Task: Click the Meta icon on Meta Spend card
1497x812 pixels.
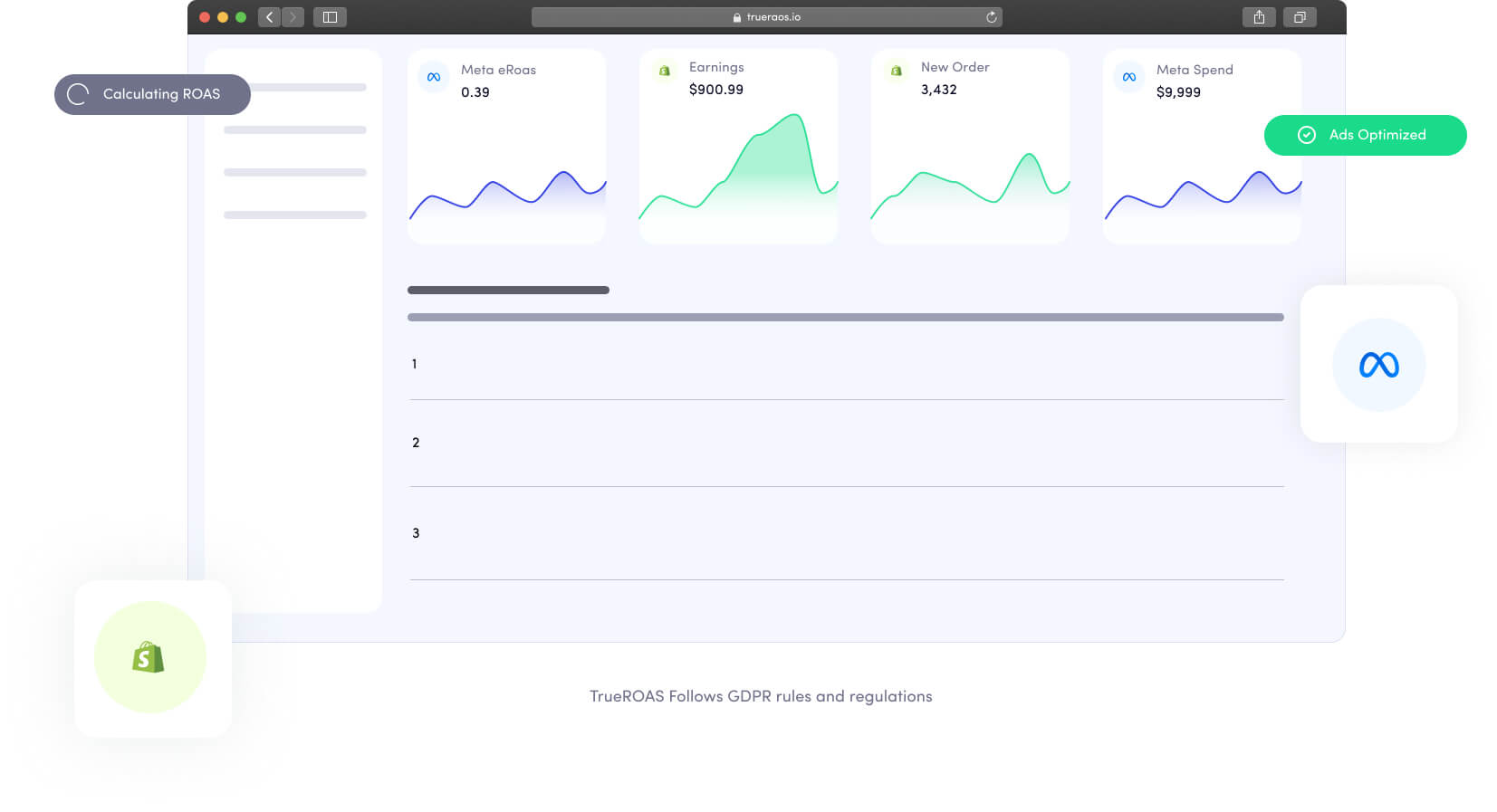Action: tap(1129, 77)
